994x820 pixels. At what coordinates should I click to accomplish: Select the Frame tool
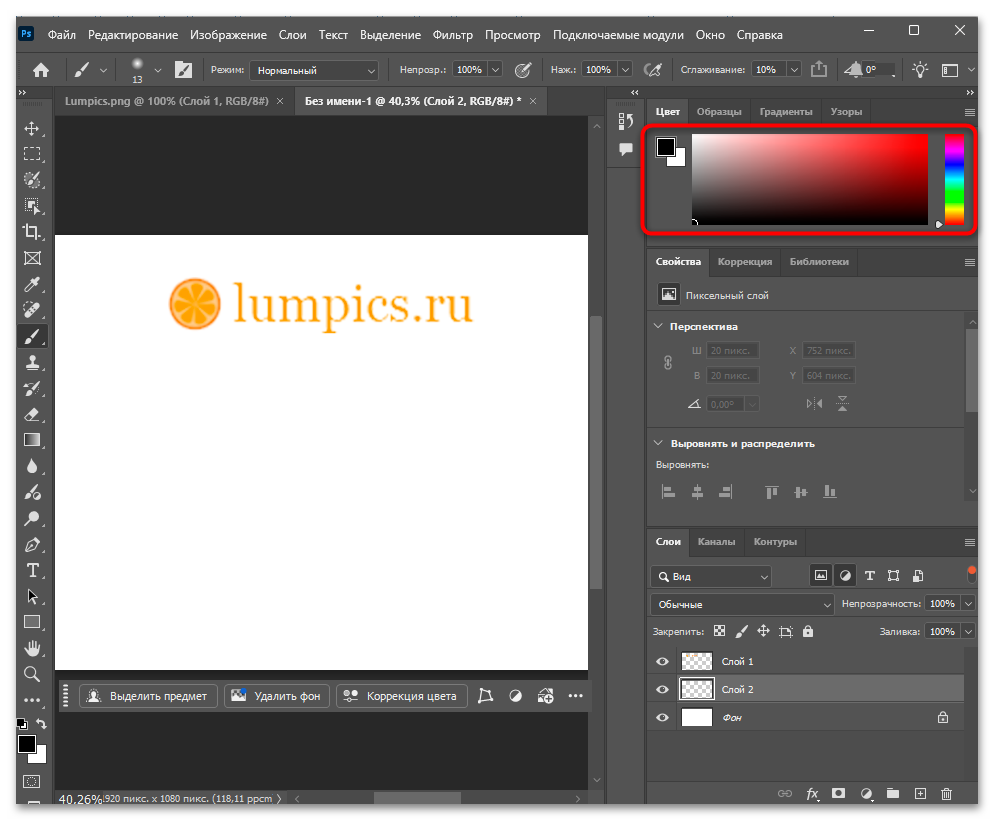(x=32, y=258)
